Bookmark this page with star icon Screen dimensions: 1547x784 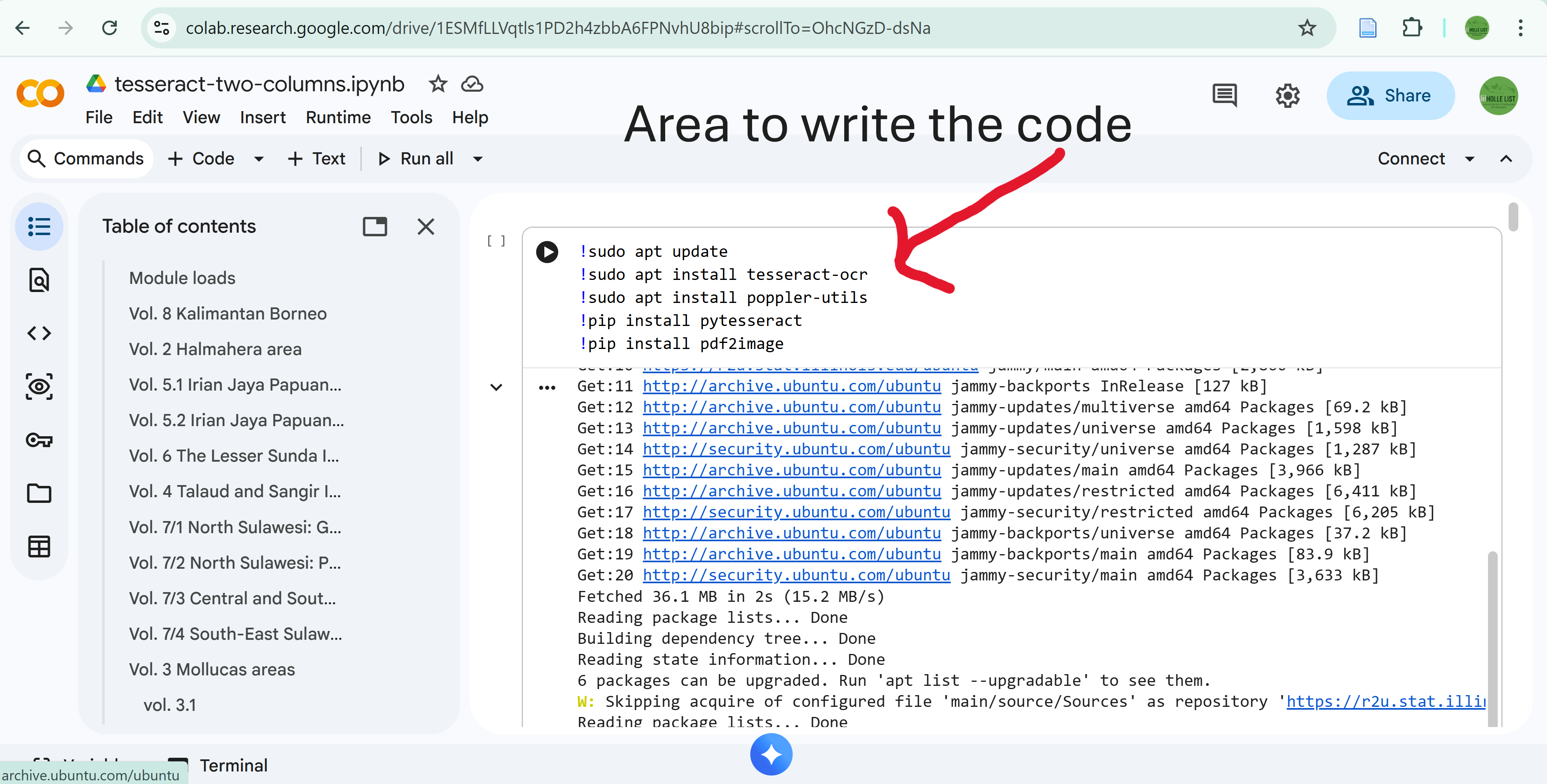[x=1307, y=28]
